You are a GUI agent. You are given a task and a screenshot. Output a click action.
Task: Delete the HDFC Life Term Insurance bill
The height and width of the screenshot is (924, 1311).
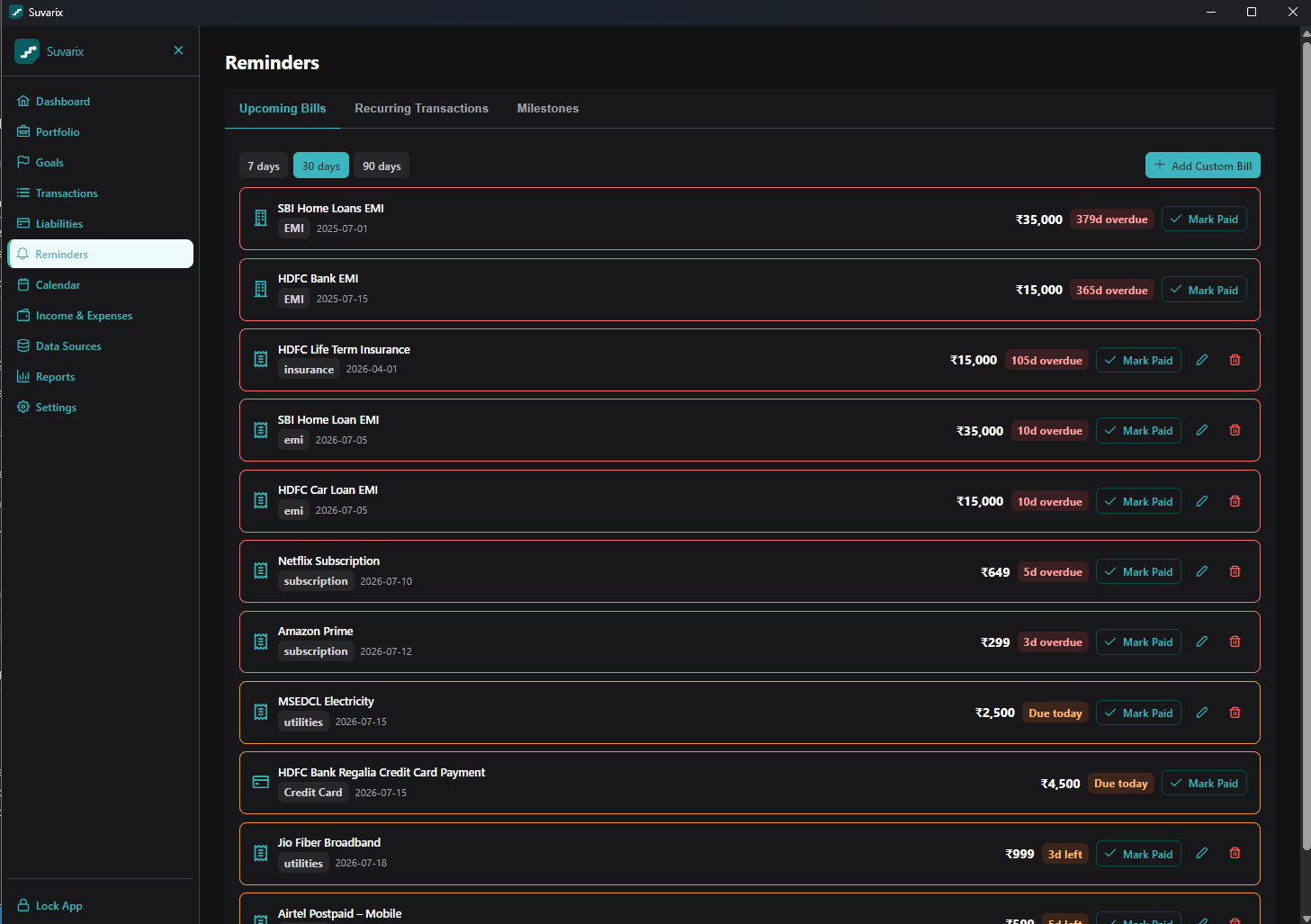(1235, 360)
